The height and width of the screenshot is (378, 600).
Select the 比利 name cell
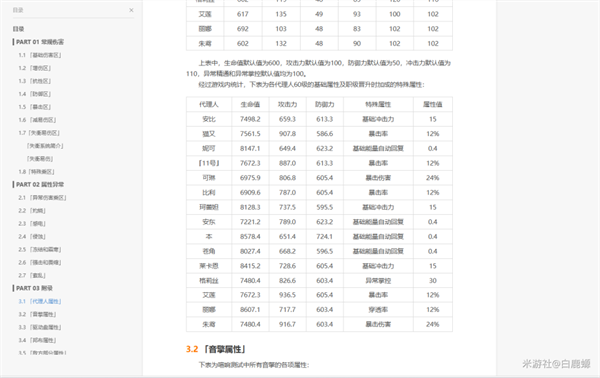209,192
